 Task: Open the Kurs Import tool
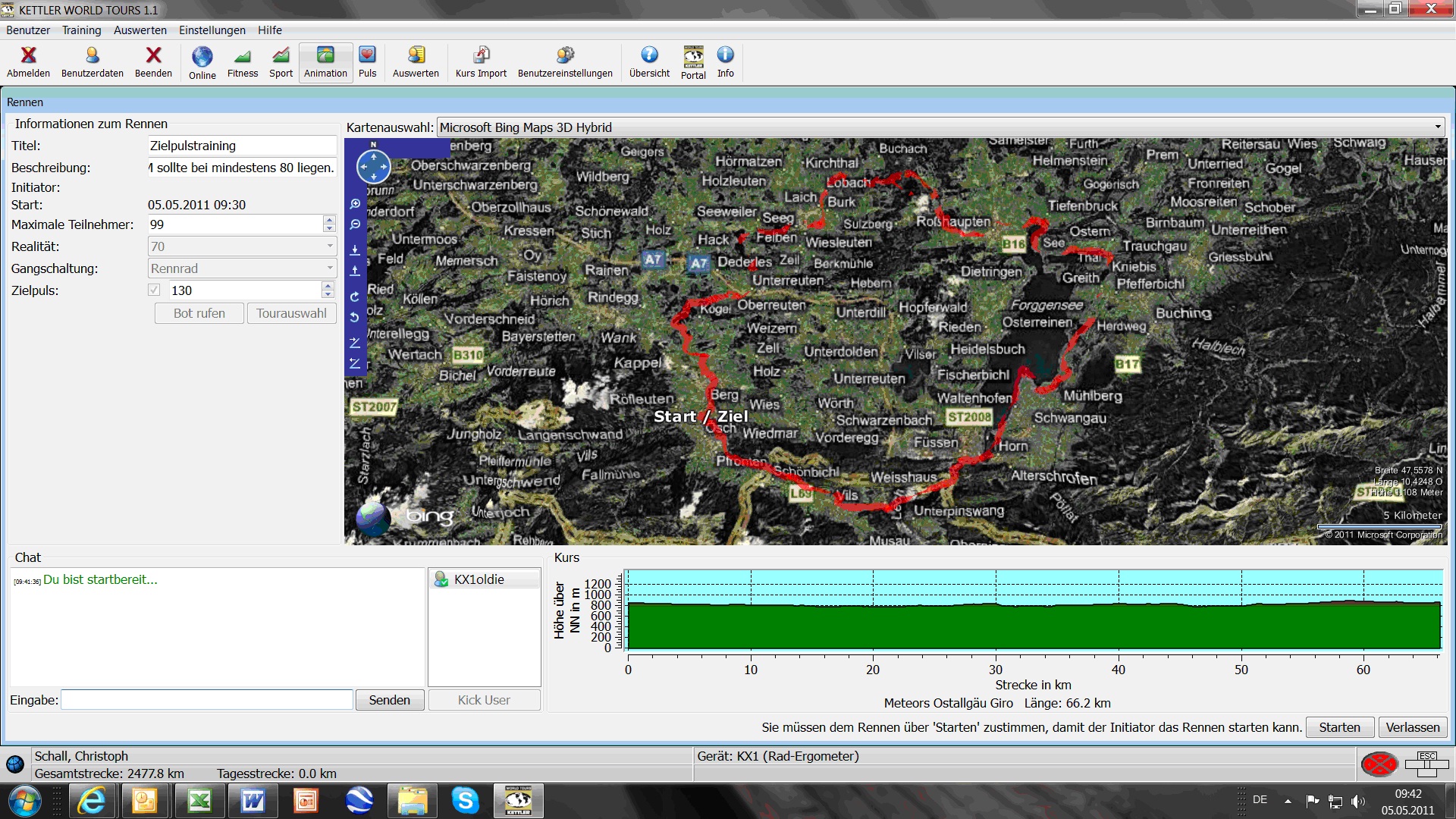pyautogui.click(x=481, y=62)
